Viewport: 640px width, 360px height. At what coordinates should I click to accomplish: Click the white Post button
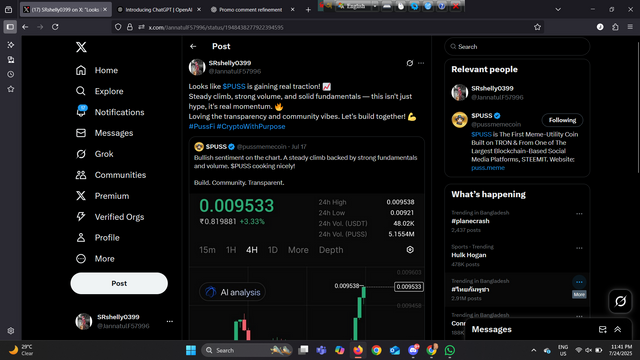[x=119, y=283]
